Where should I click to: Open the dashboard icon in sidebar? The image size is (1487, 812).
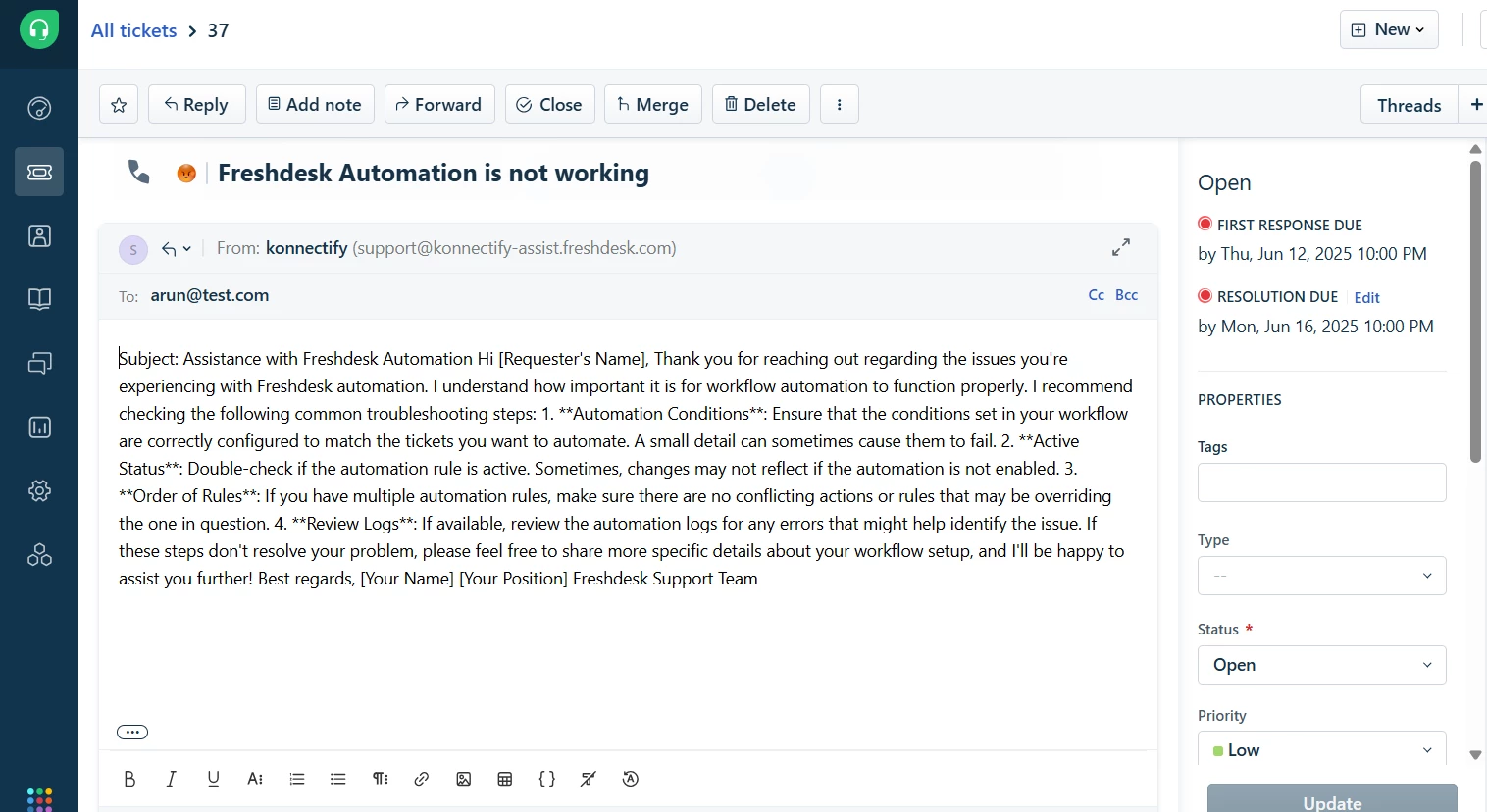(39, 108)
